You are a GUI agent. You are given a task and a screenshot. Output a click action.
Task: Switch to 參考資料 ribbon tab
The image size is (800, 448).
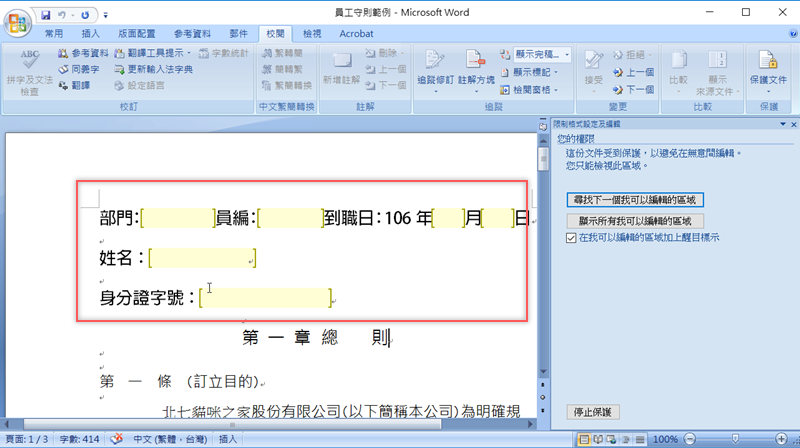(x=192, y=34)
